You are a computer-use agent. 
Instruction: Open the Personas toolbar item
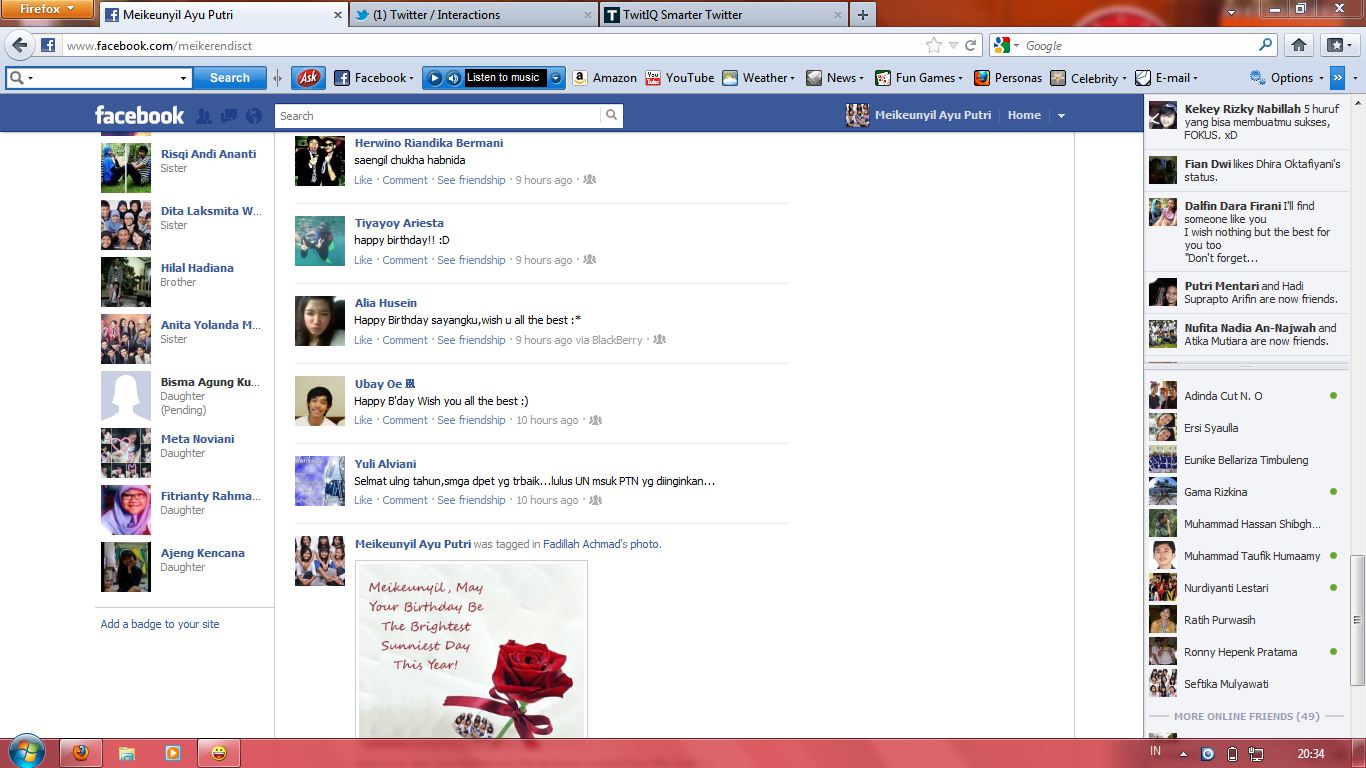tap(1007, 78)
